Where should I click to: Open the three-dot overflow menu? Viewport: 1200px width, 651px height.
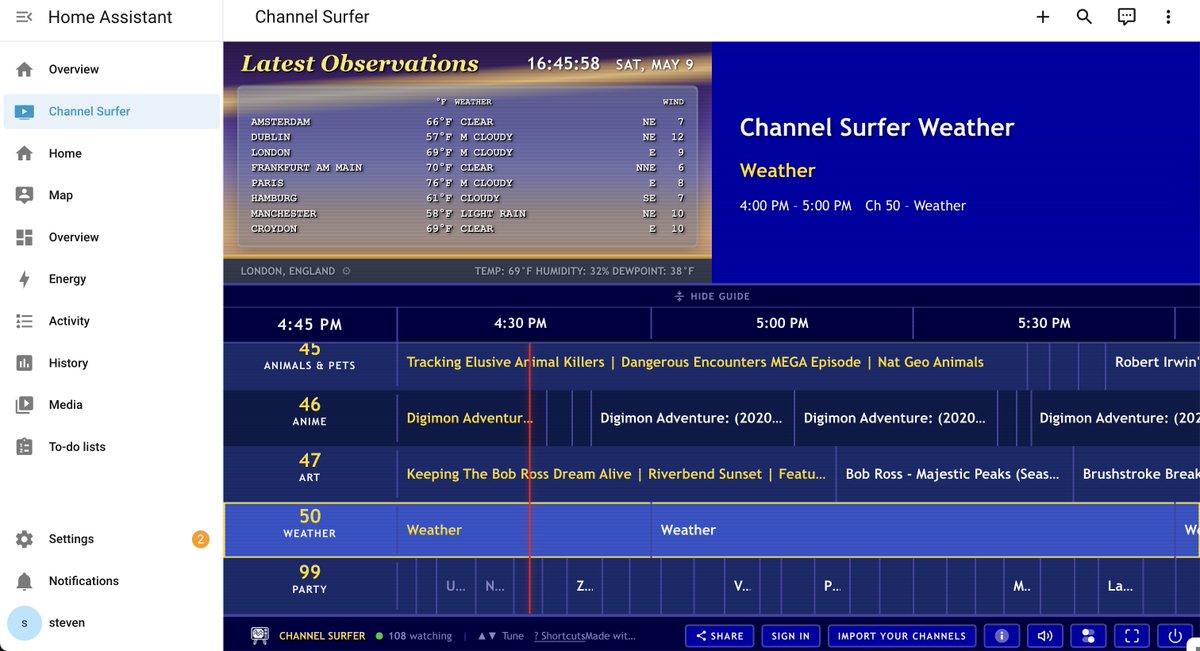pyautogui.click(x=1168, y=17)
